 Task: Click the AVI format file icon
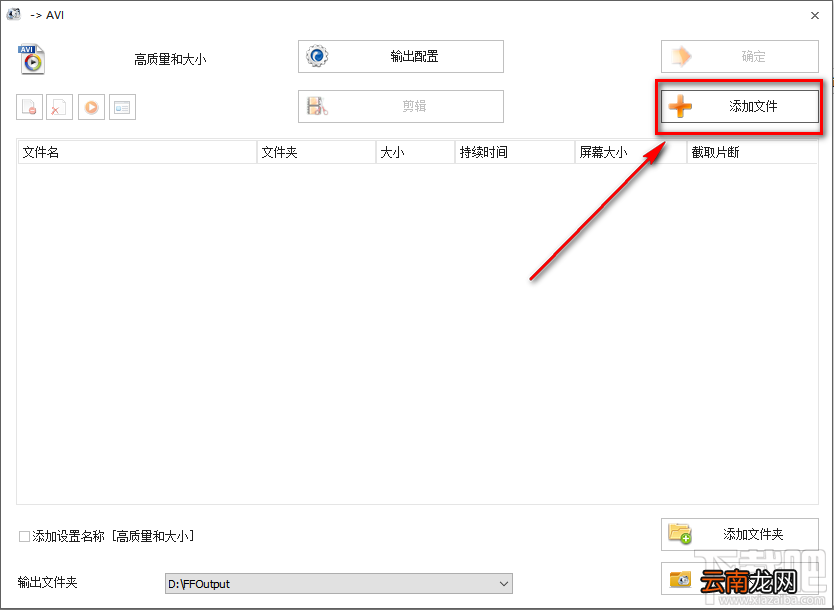[x=31, y=59]
